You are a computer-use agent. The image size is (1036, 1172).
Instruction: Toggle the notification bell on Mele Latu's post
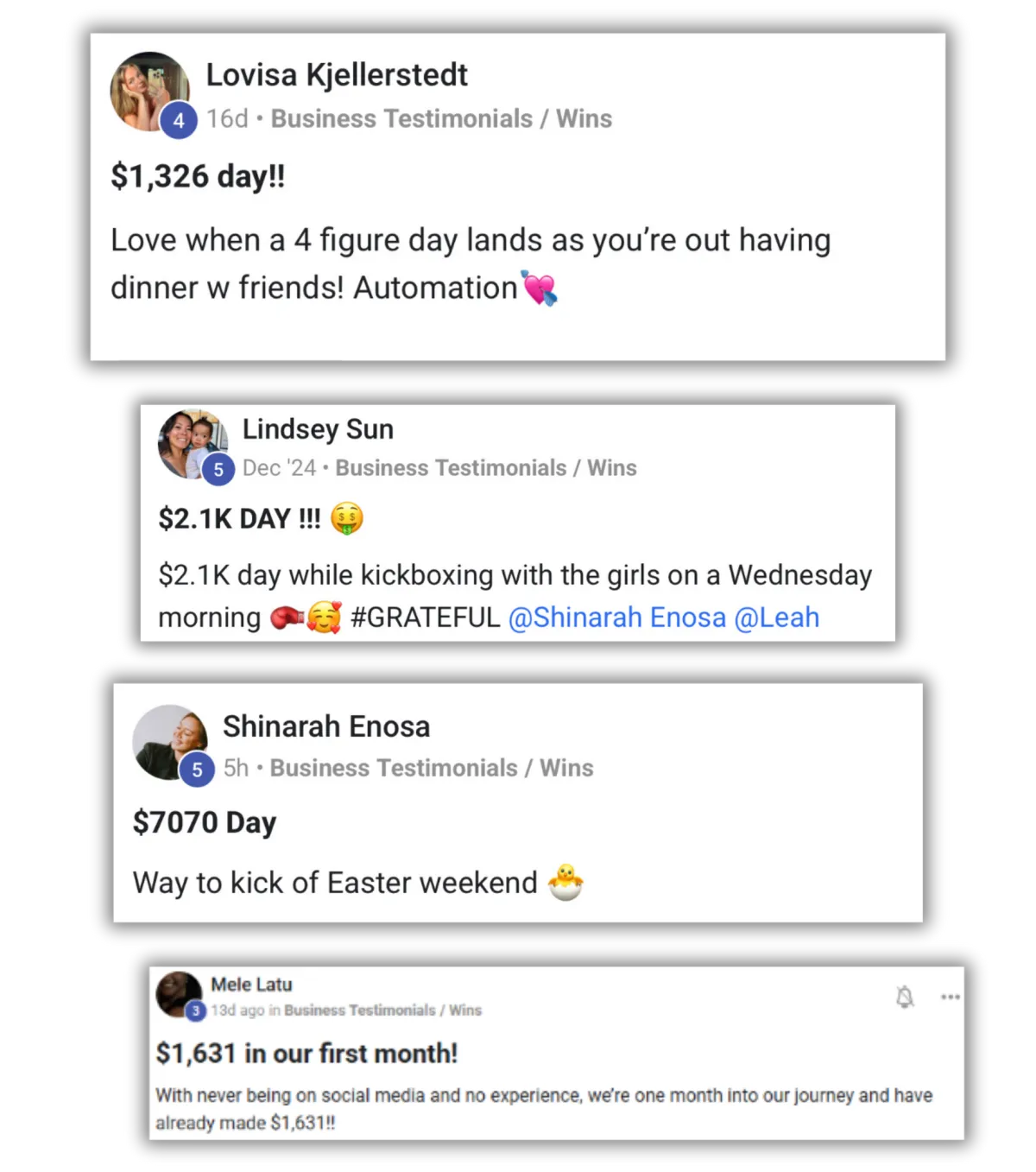click(x=905, y=998)
